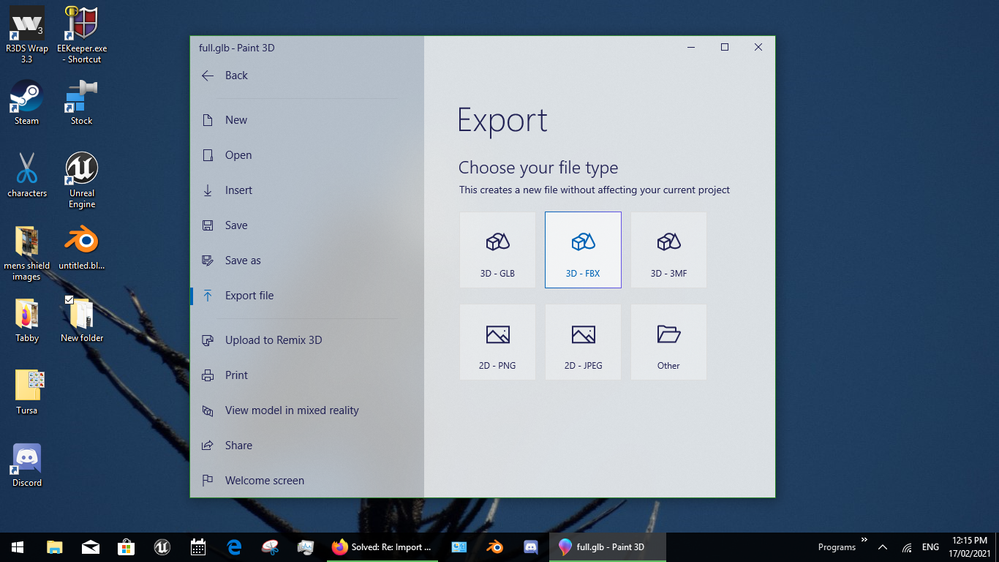
Task: Select R3DS Wrap 3.3 desktop icon
Action: [27, 35]
